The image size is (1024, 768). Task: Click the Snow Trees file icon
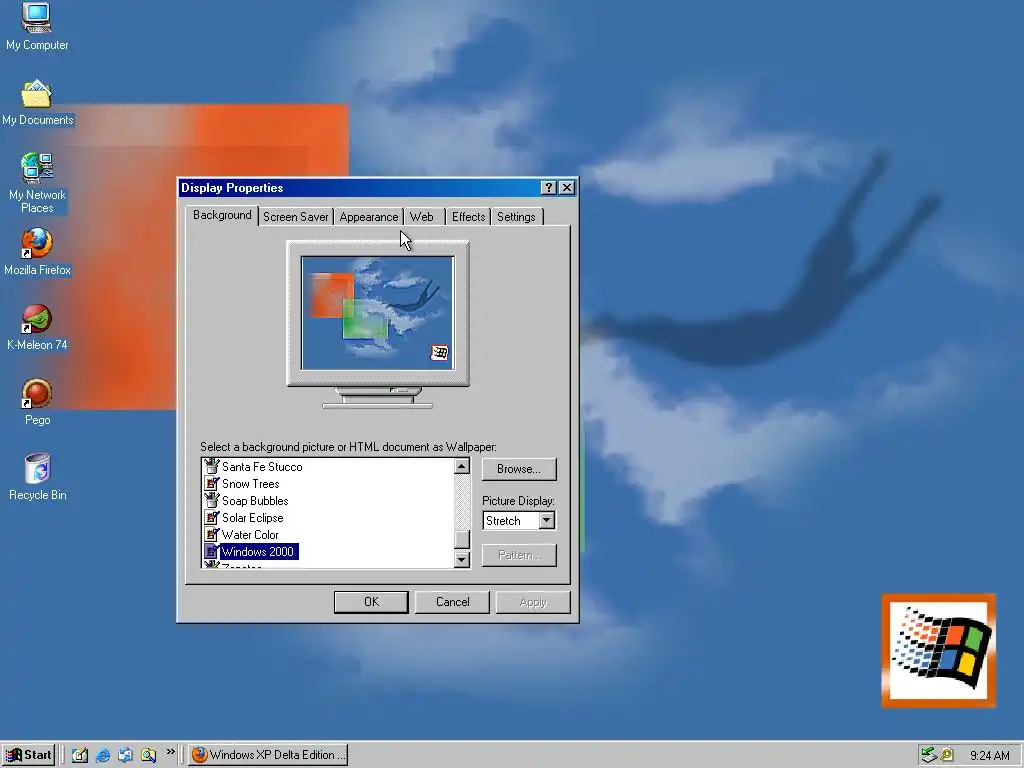pos(211,483)
